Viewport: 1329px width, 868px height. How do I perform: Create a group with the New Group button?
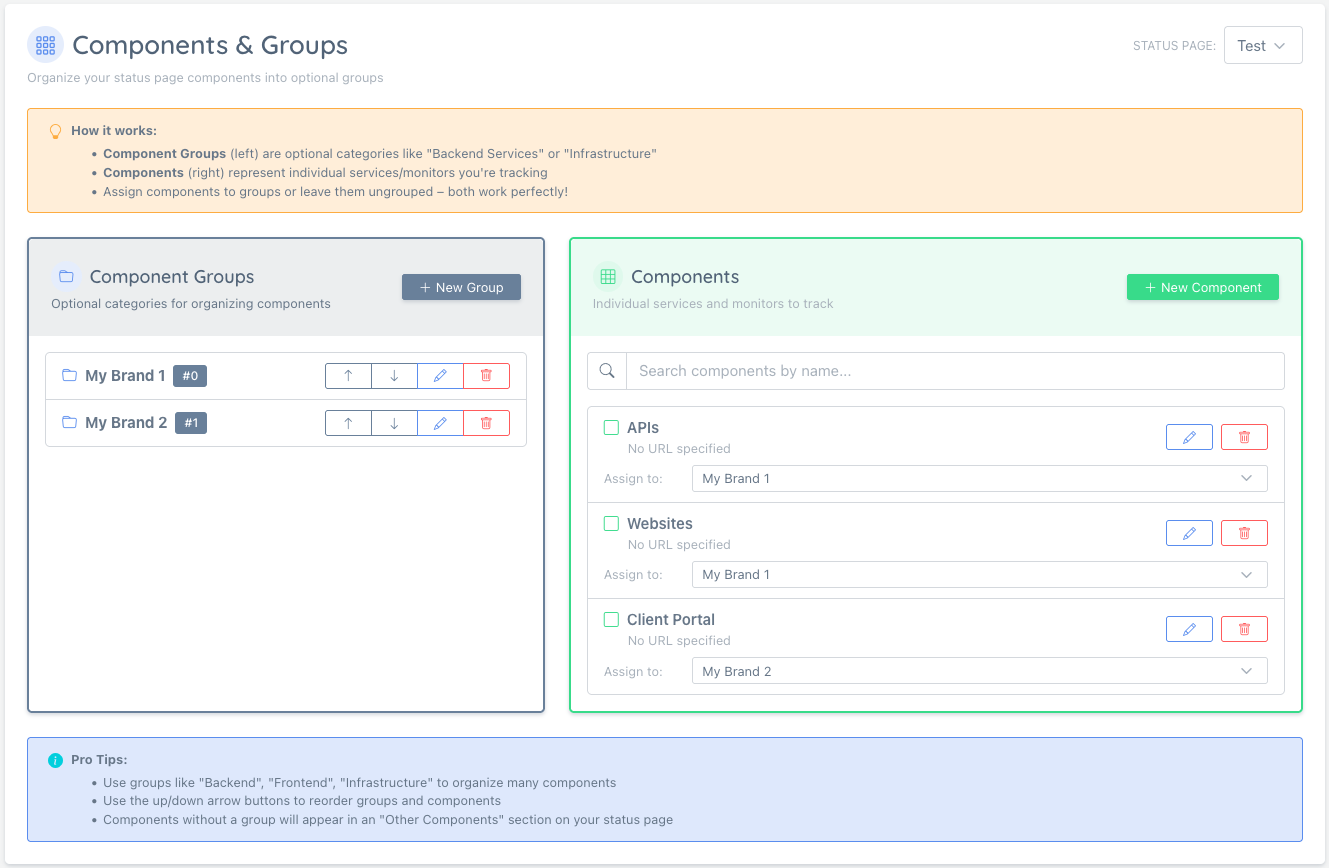click(461, 287)
